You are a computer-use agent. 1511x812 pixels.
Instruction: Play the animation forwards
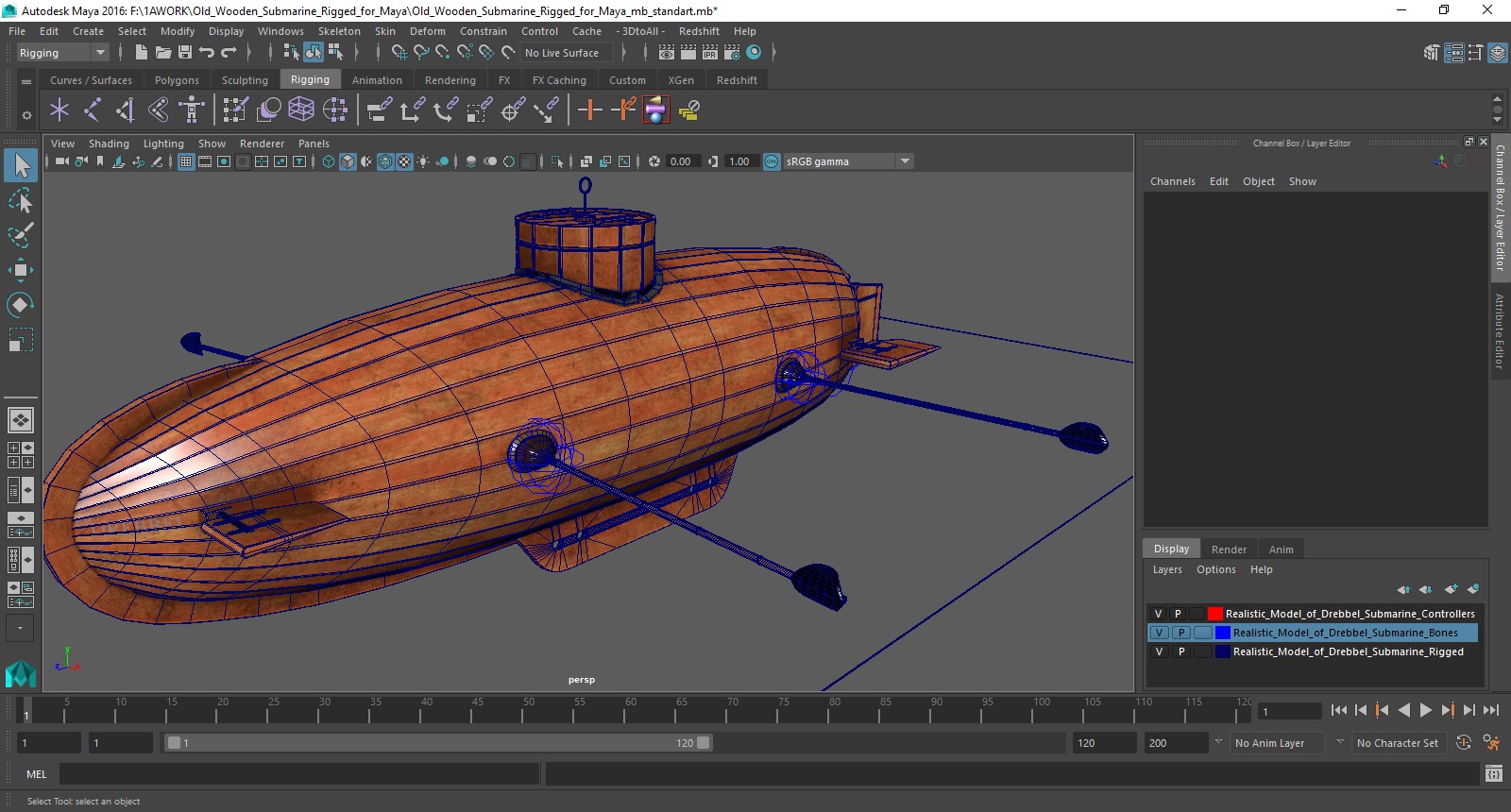click(x=1426, y=710)
